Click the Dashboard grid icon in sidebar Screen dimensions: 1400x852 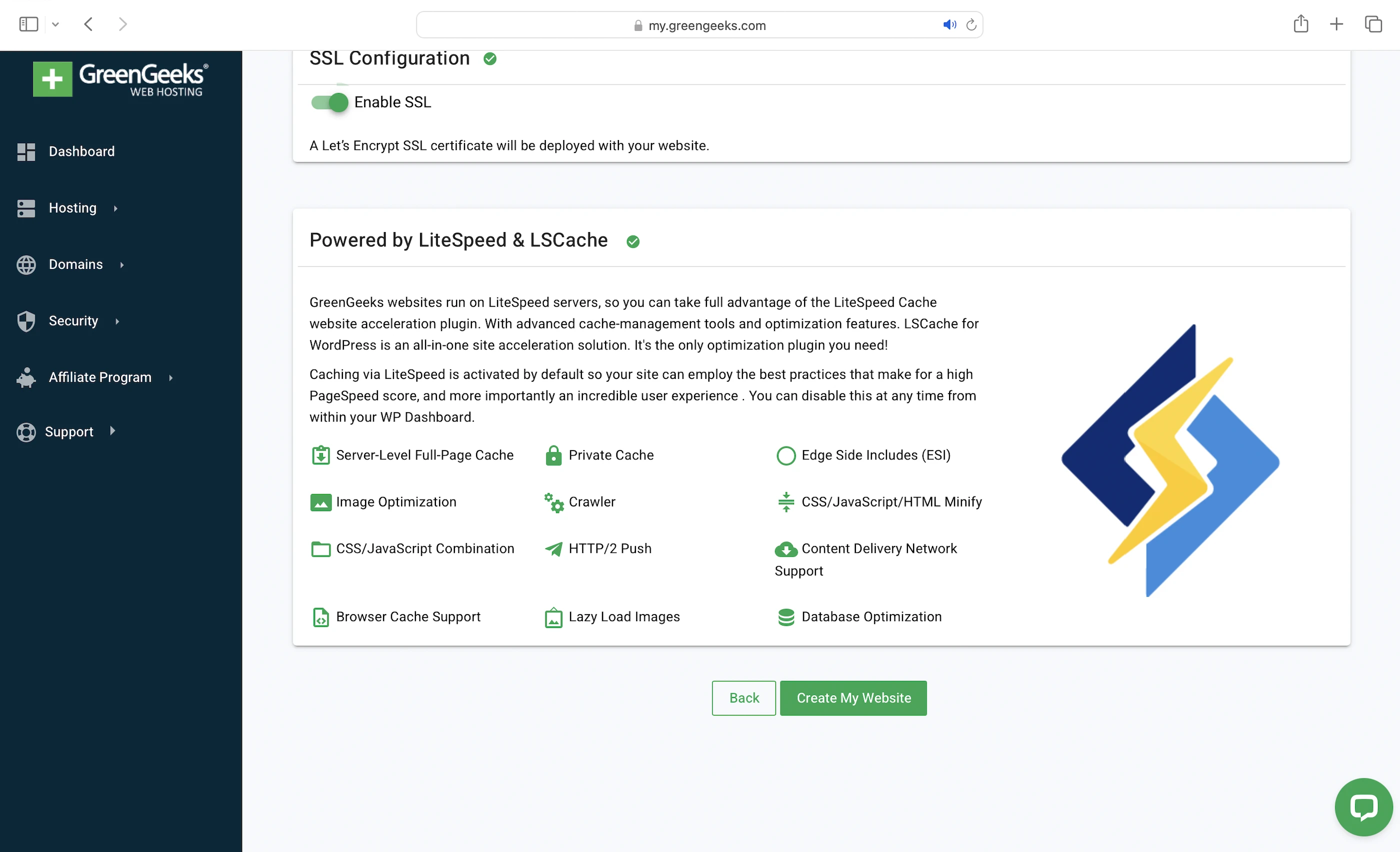pyautogui.click(x=26, y=151)
